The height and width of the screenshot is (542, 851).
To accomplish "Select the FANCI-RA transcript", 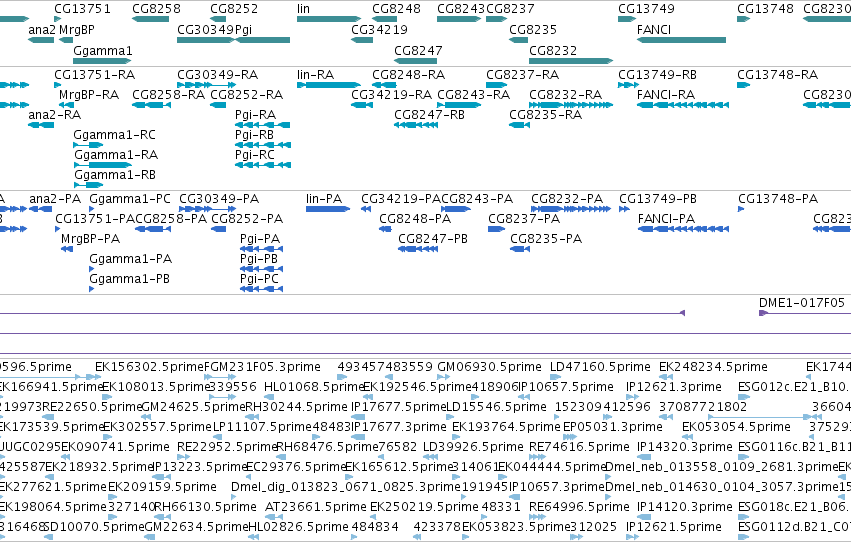I will (683, 105).
